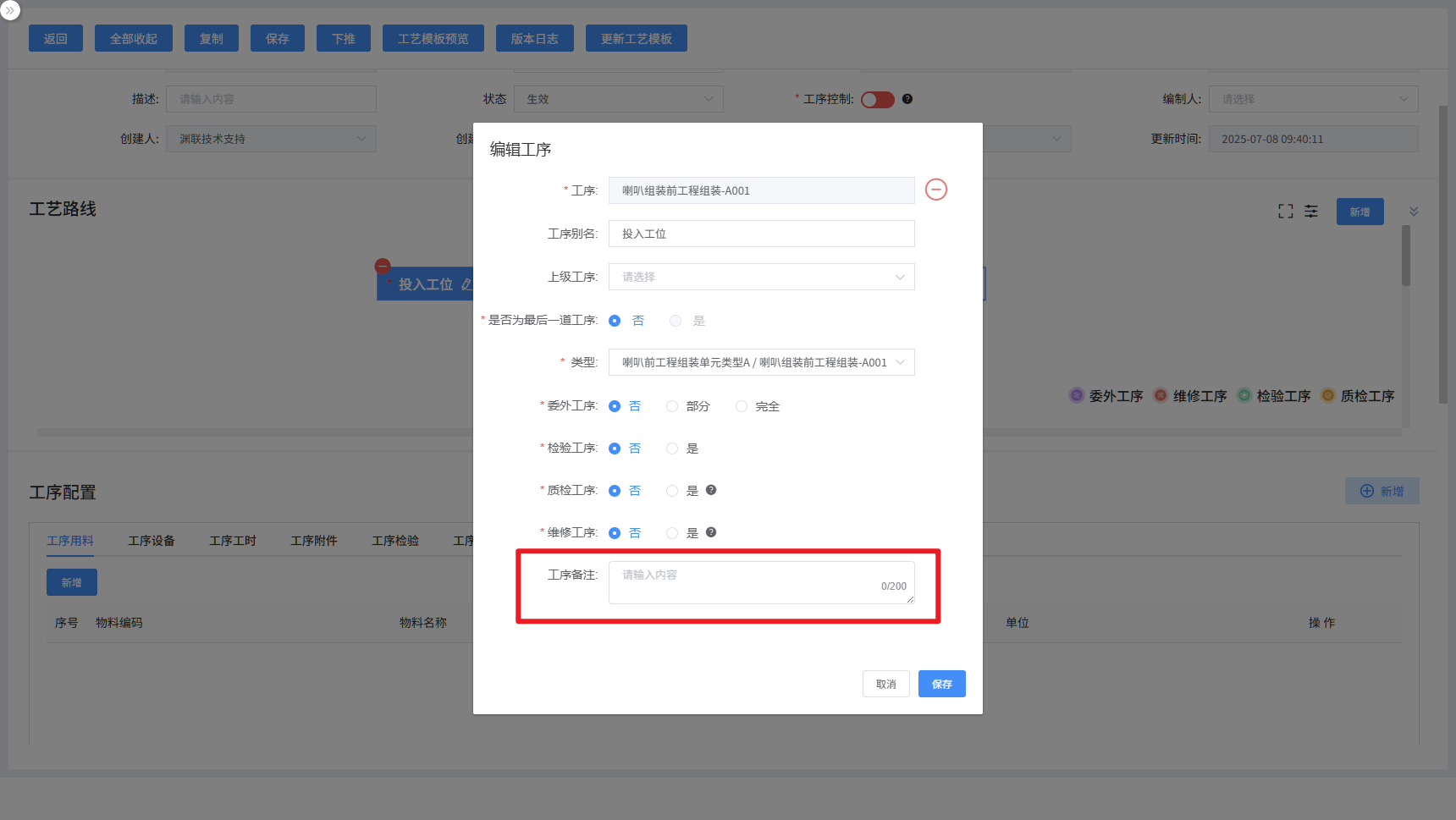Click the 物料编码 column header

[119, 623]
